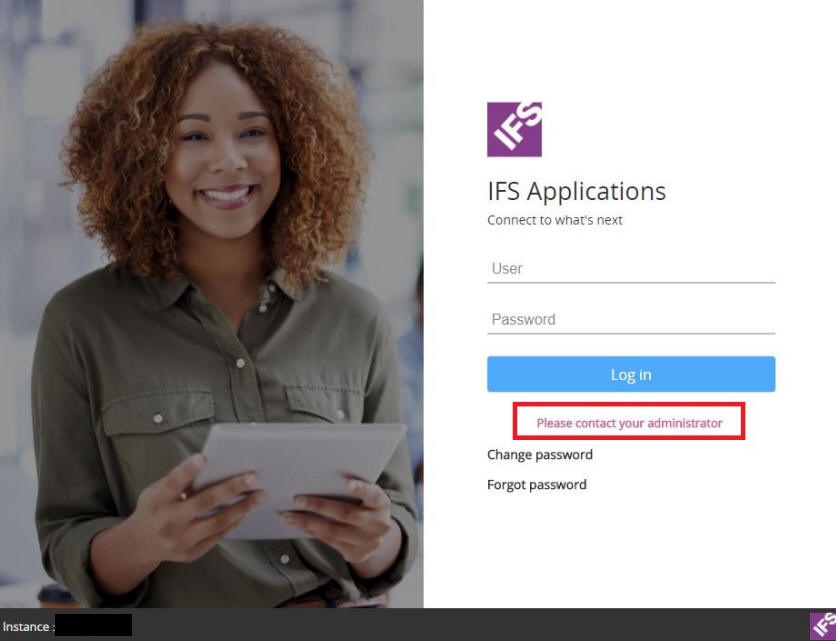Click the blurred background behind the woman
Screen dimensions: 836x641
coord(32,160)
